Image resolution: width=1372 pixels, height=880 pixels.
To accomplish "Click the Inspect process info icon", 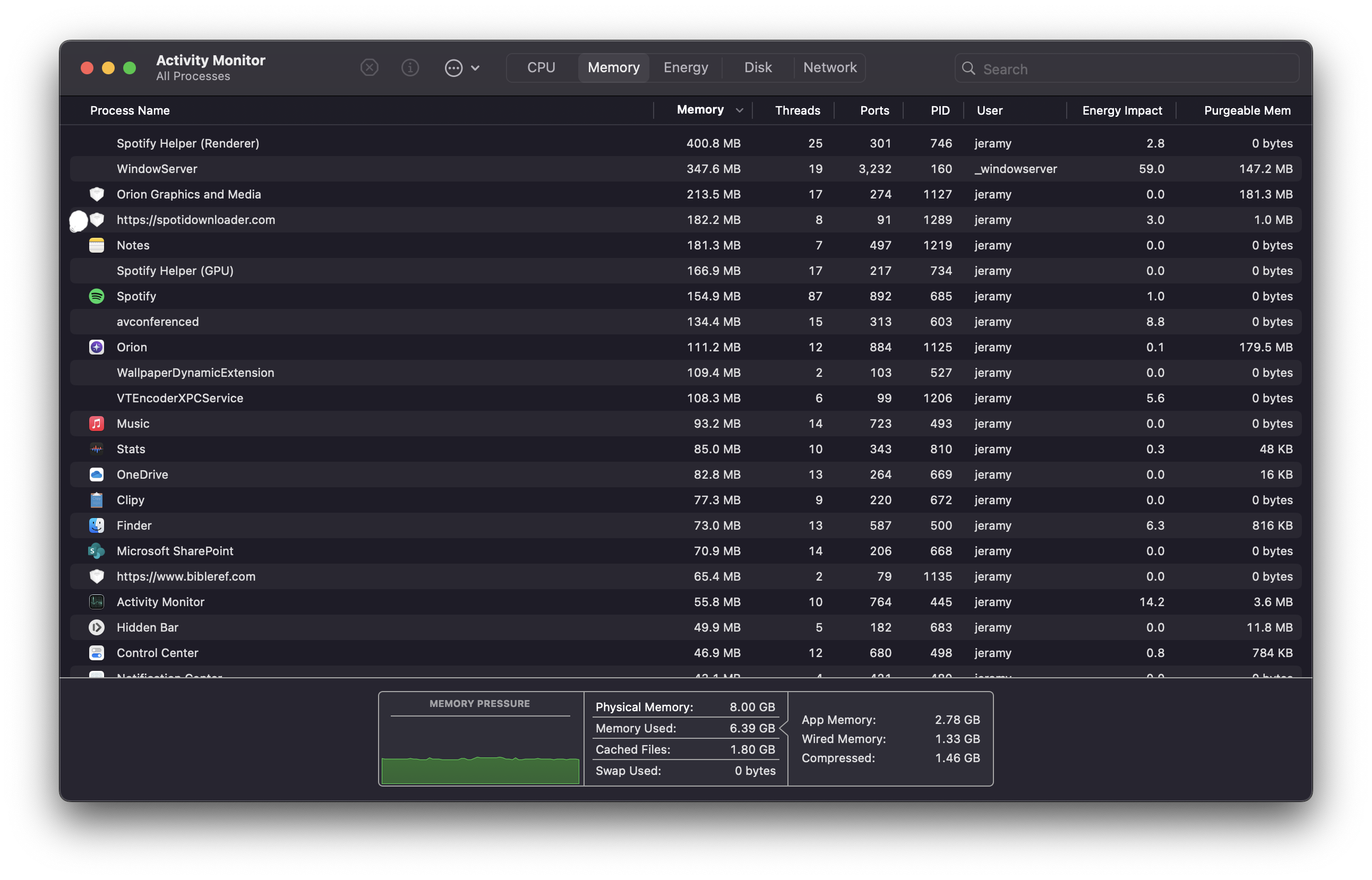I will click(x=410, y=68).
